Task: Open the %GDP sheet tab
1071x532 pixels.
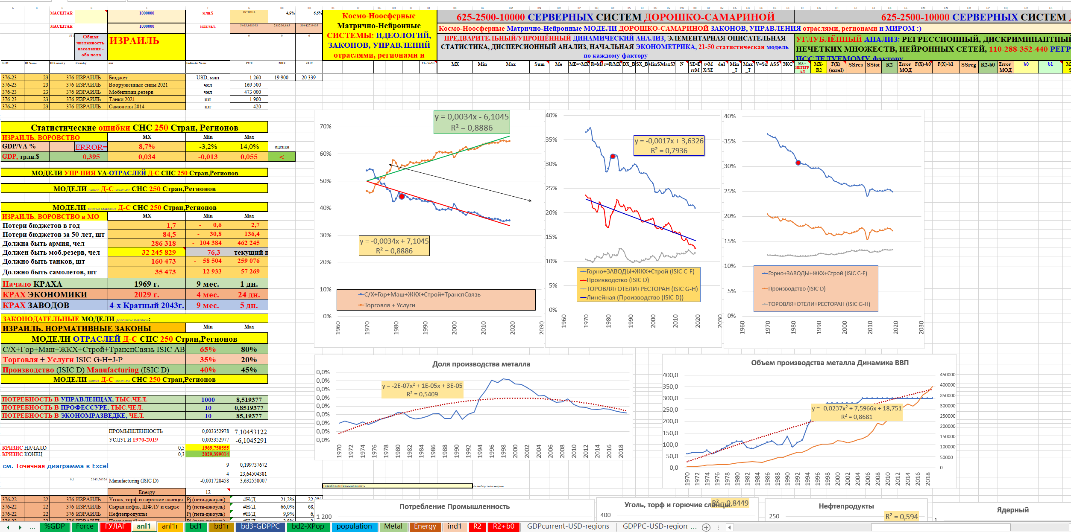Action: pyautogui.click(x=55, y=526)
